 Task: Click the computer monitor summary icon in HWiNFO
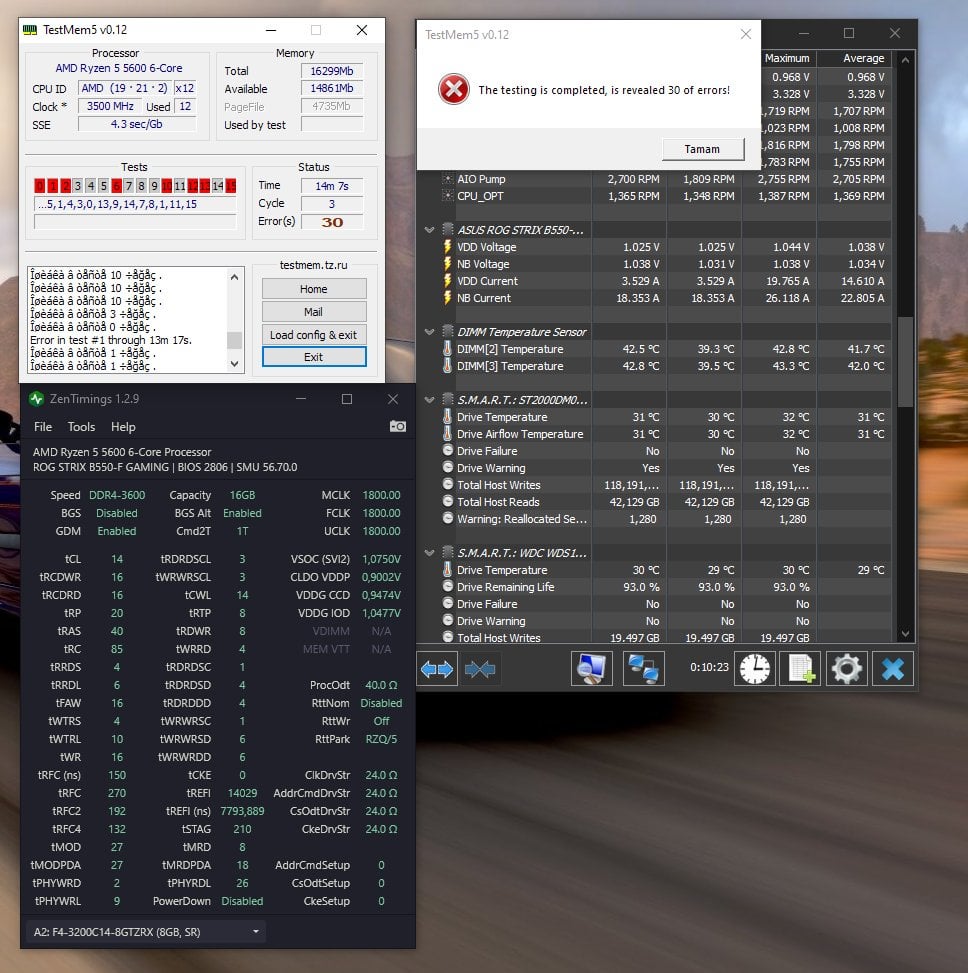[591, 669]
